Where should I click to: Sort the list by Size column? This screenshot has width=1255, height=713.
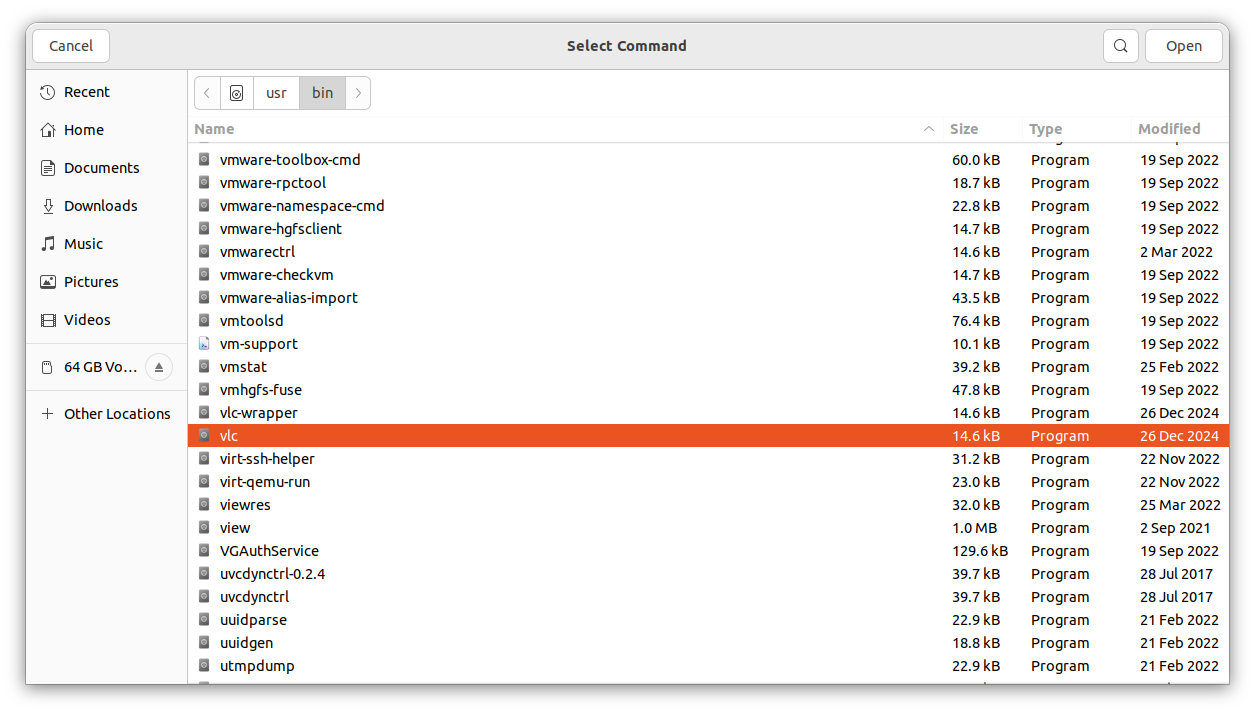(x=964, y=129)
